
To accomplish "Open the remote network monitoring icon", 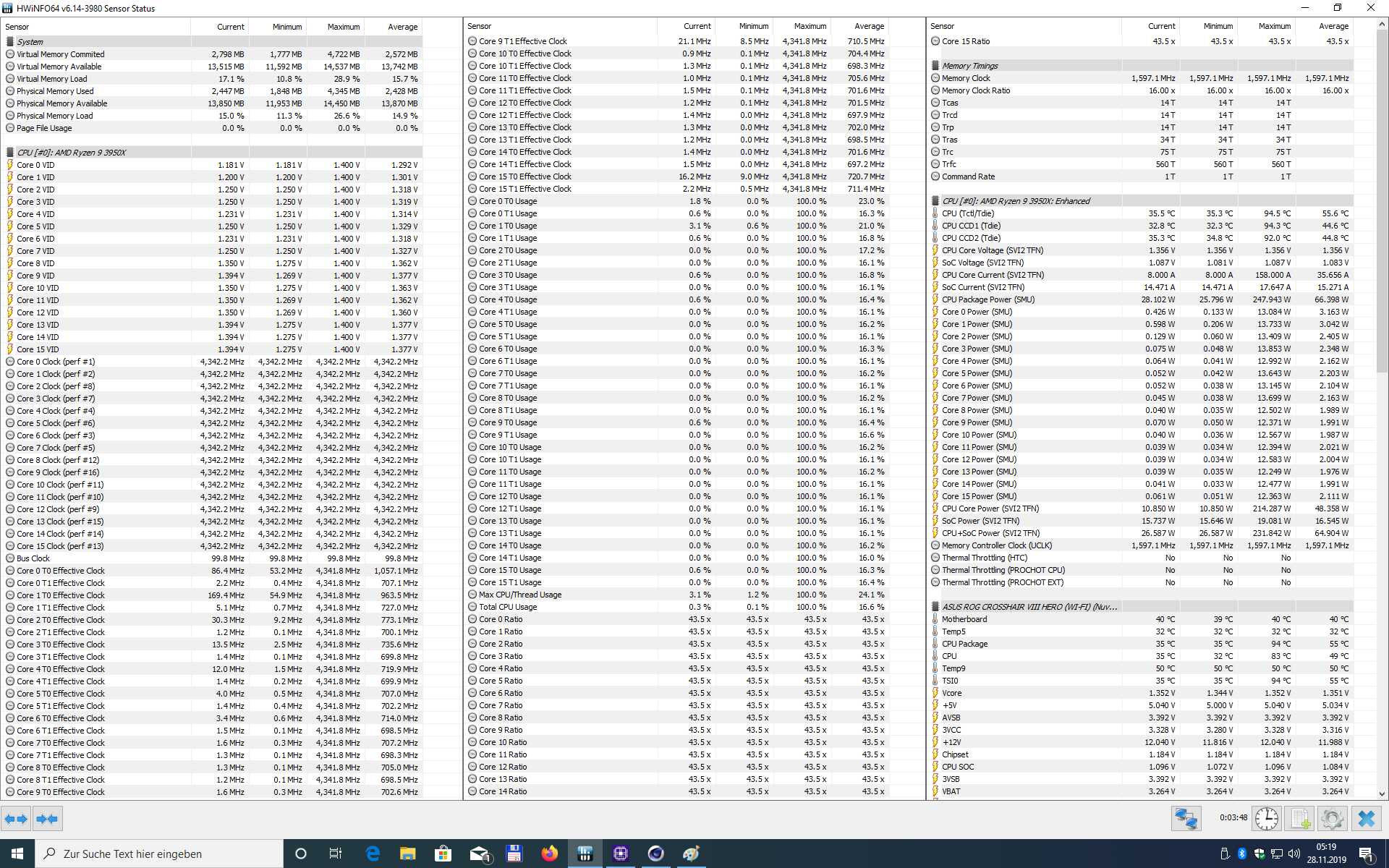I will pyautogui.click(x=1186, y=819).
